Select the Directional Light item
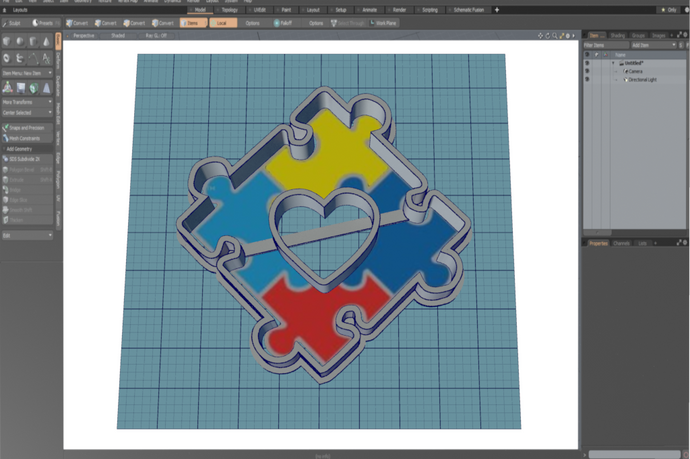The width and height of the screenshot is (690, 459). 641,80
